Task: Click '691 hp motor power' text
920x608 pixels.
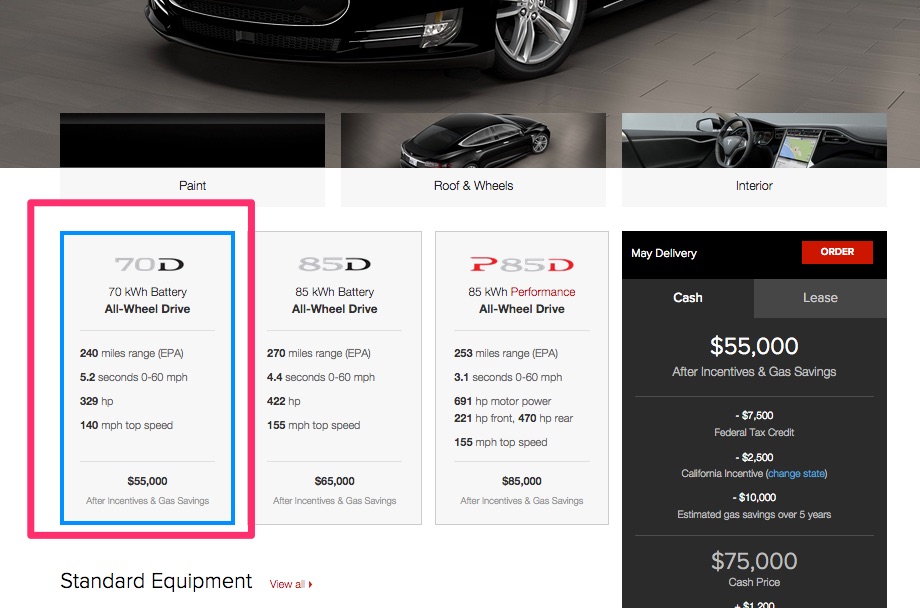Action: coord(502,401)
